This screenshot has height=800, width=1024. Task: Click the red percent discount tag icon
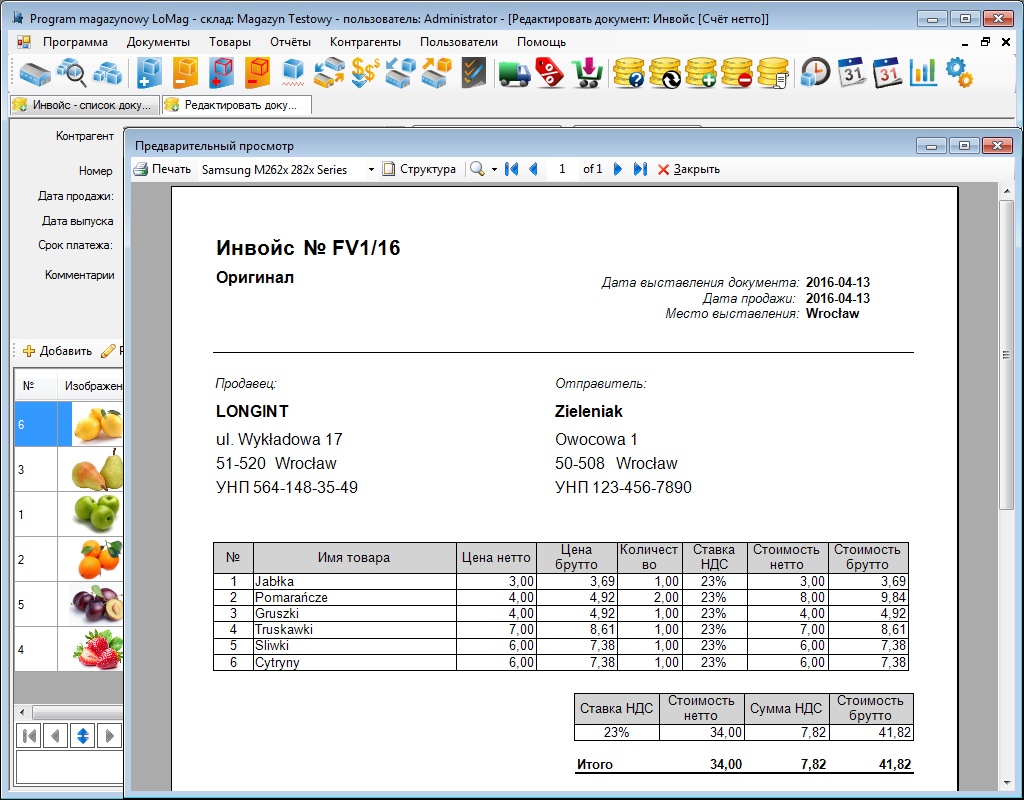tap(550, 72)
